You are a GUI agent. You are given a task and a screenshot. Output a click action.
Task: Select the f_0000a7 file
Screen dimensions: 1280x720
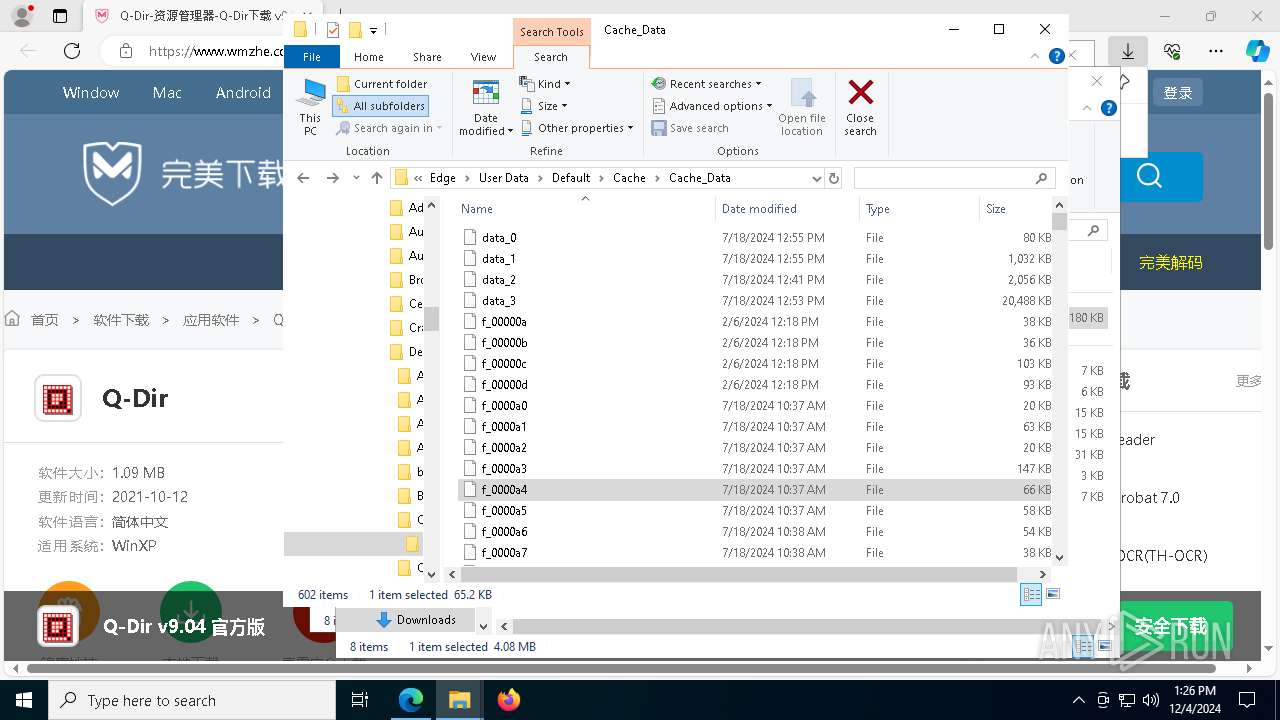(755, 553)
